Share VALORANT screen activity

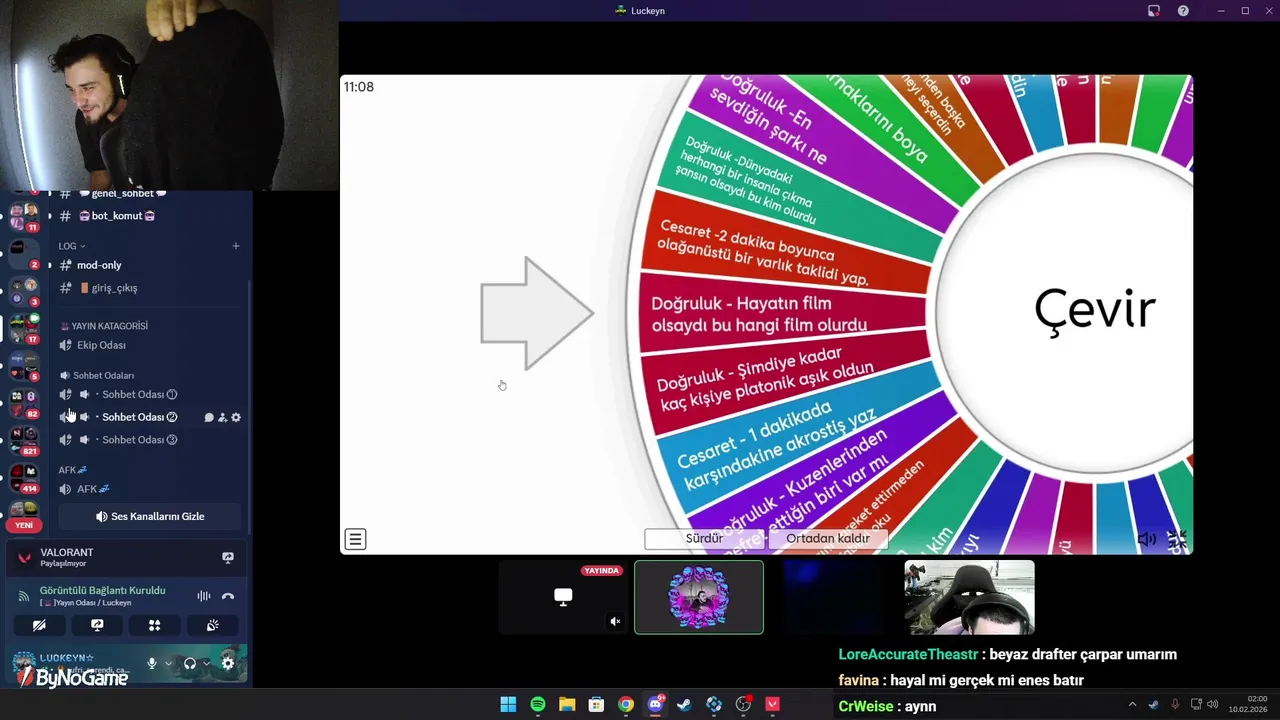click(x=228, y=557)
